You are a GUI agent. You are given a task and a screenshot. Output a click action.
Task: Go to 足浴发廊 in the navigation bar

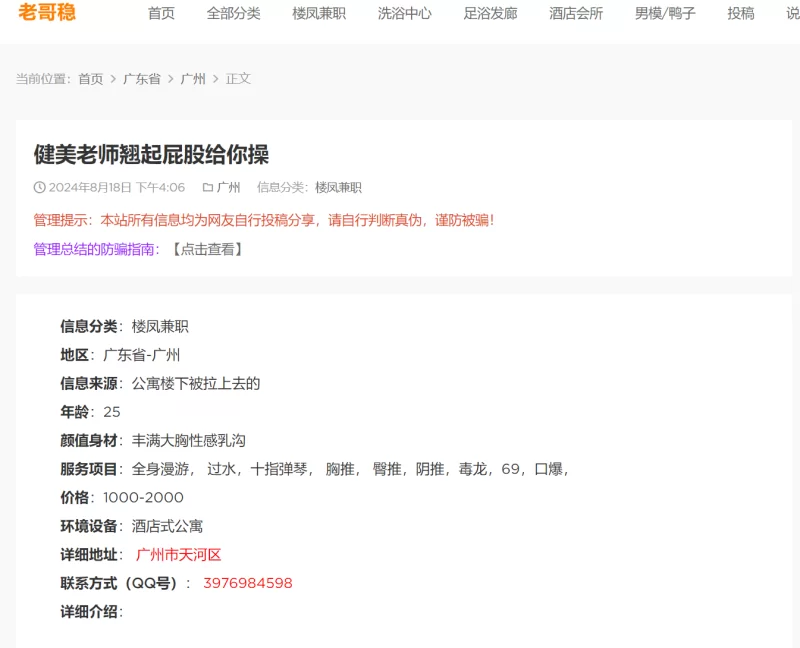[490, 14]
